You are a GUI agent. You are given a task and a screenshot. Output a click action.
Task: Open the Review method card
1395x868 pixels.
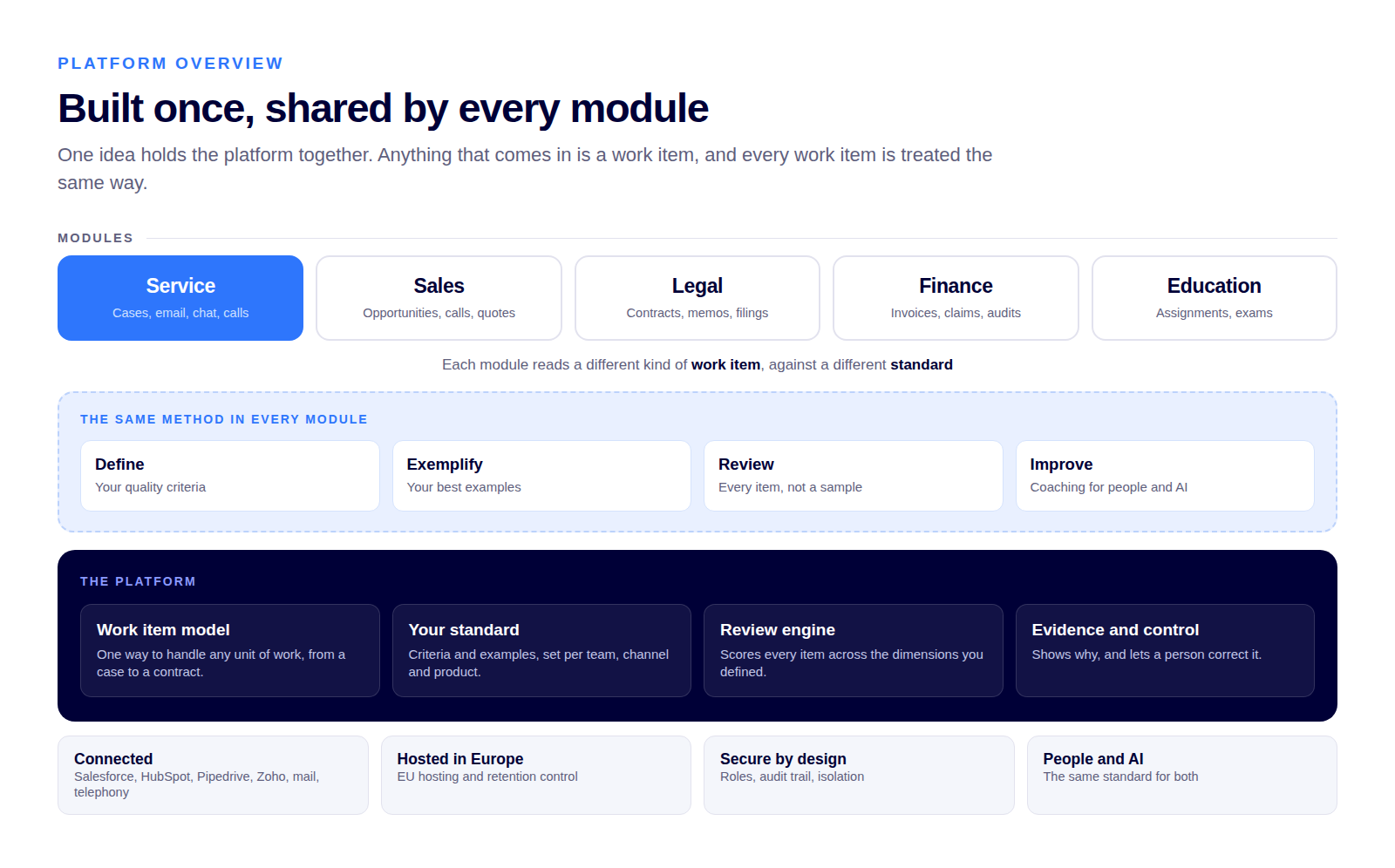click(854, 476)
